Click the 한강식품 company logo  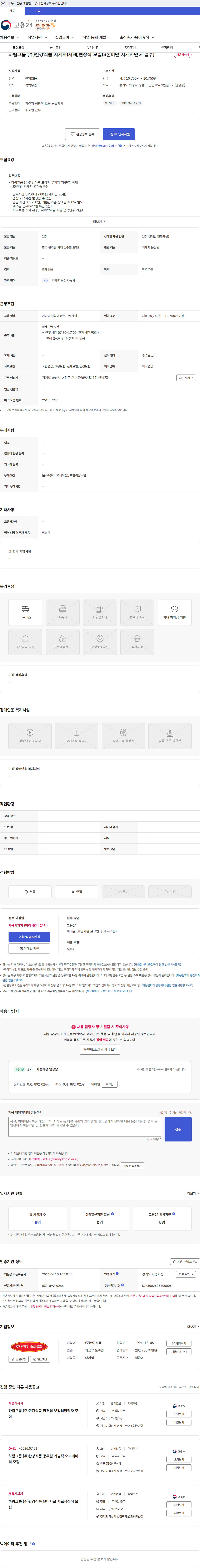(x=29, y=1347)
